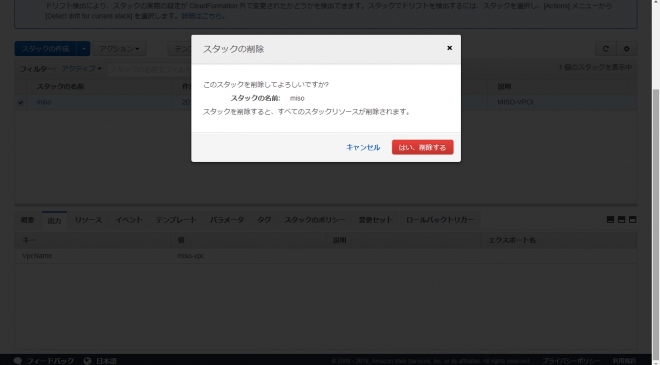Open the ロールバックトリガー tab
The height and width of the screenshot is (365, 660).
tap(440, 220)
